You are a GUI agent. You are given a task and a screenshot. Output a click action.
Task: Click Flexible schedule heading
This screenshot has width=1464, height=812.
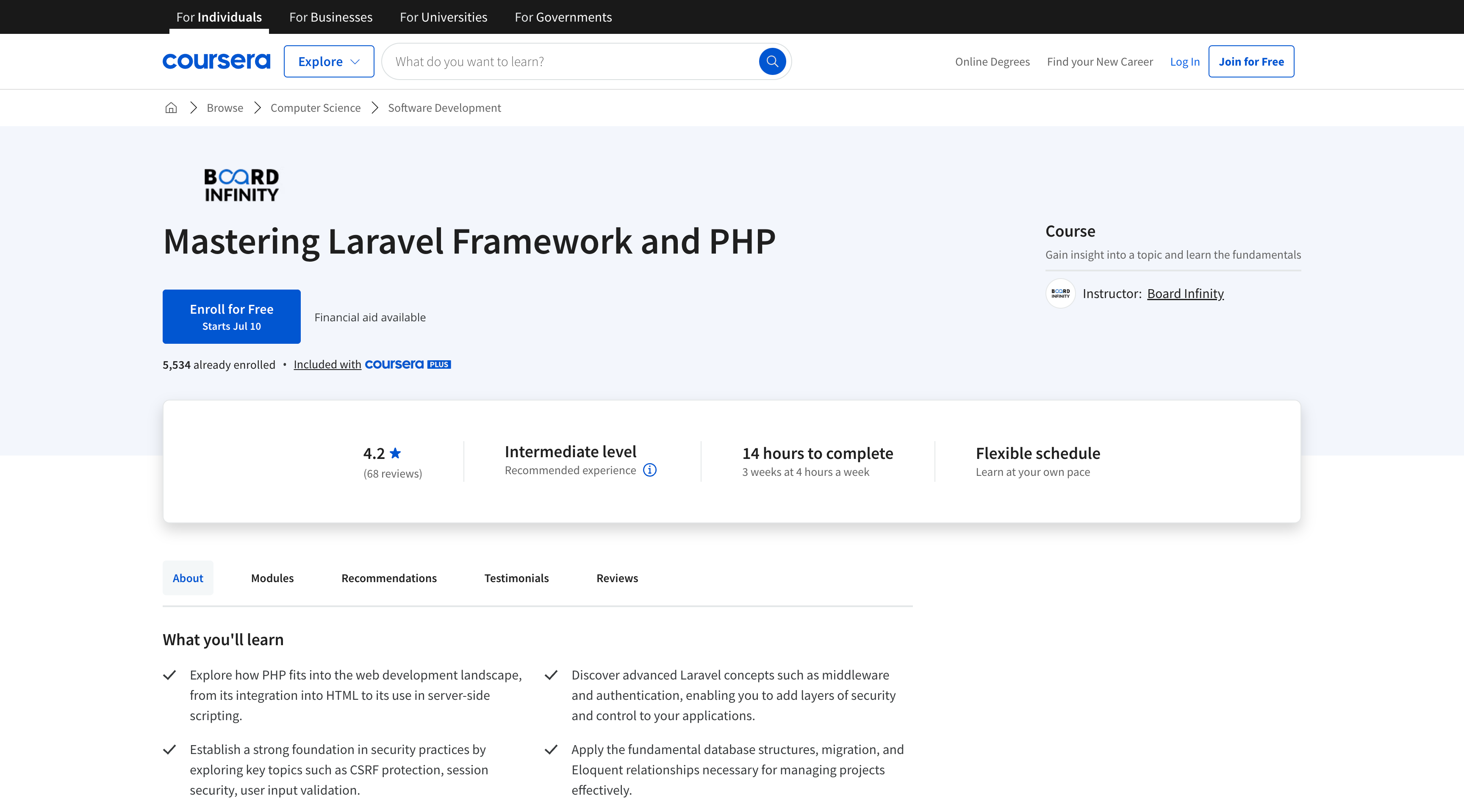(x=1038, y=453)
